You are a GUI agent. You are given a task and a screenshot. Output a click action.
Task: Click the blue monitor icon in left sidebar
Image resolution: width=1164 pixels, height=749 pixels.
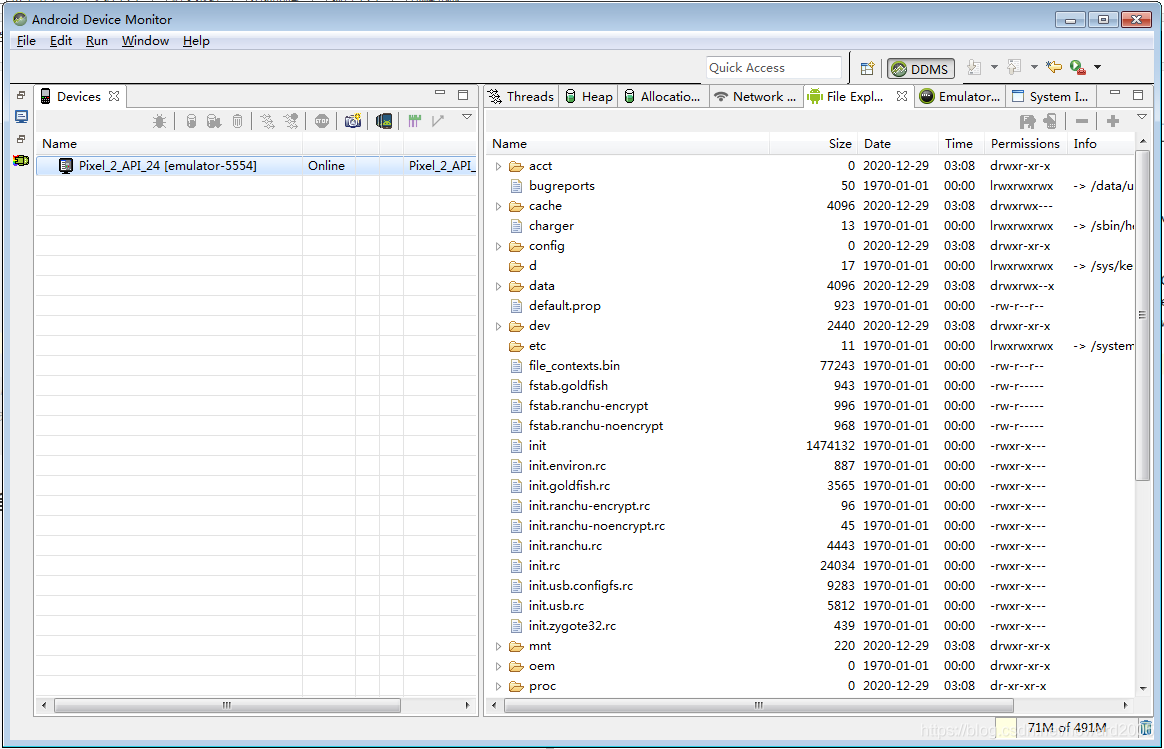[21, 117]
